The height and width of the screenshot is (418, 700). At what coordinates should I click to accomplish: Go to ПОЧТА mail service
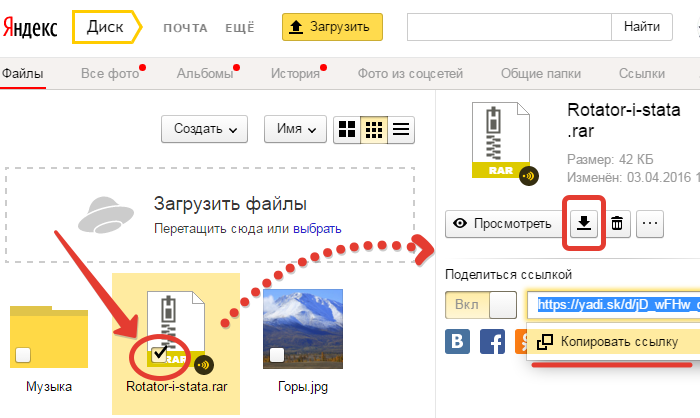185,28
